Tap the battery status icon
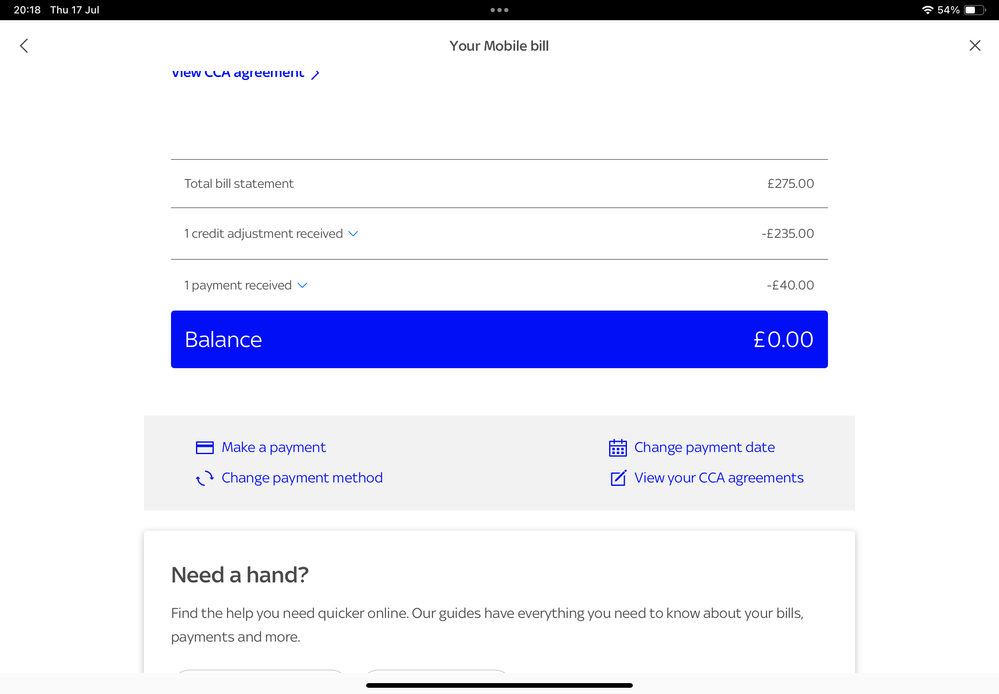 click(974, 10)
